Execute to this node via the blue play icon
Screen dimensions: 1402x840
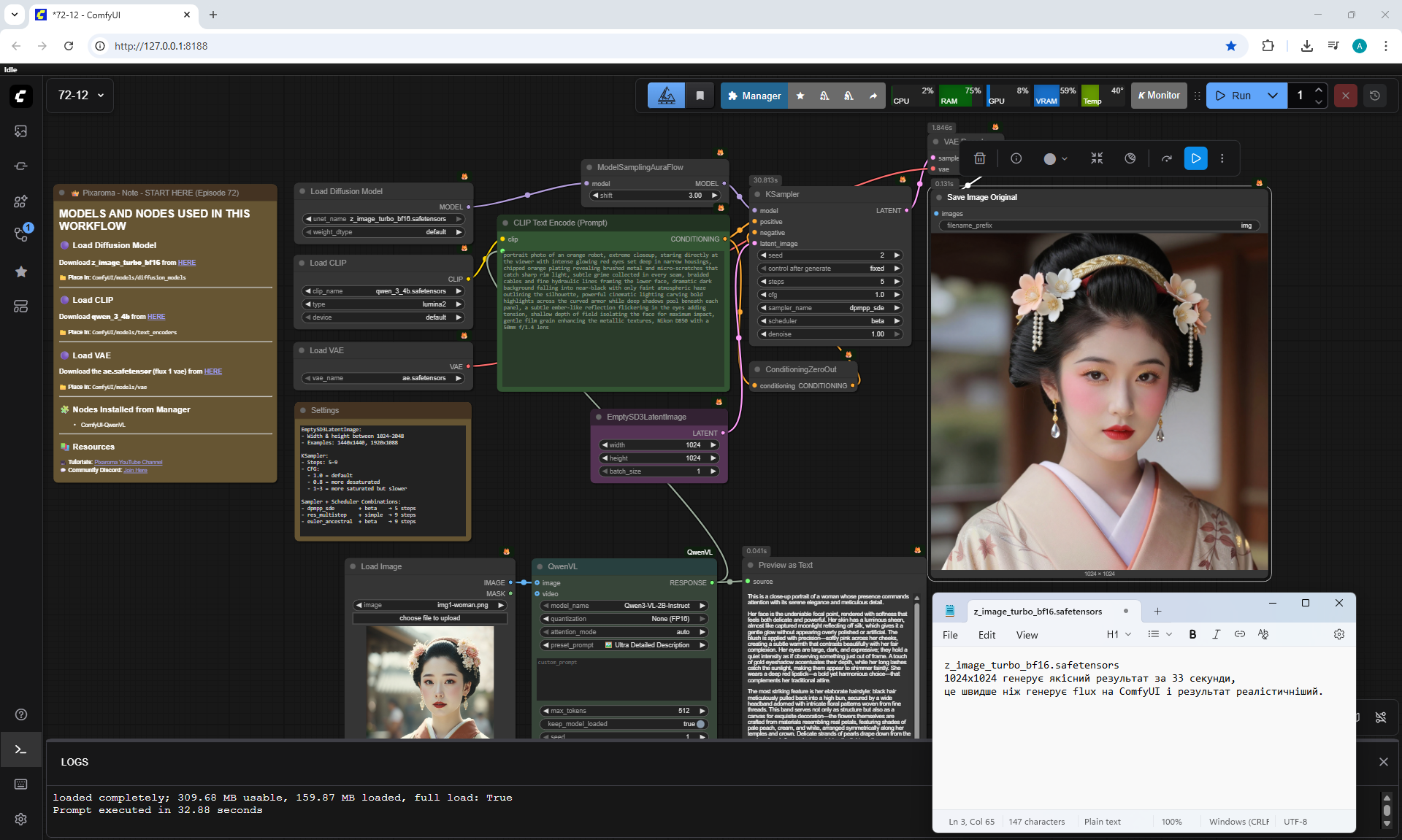1195,158
